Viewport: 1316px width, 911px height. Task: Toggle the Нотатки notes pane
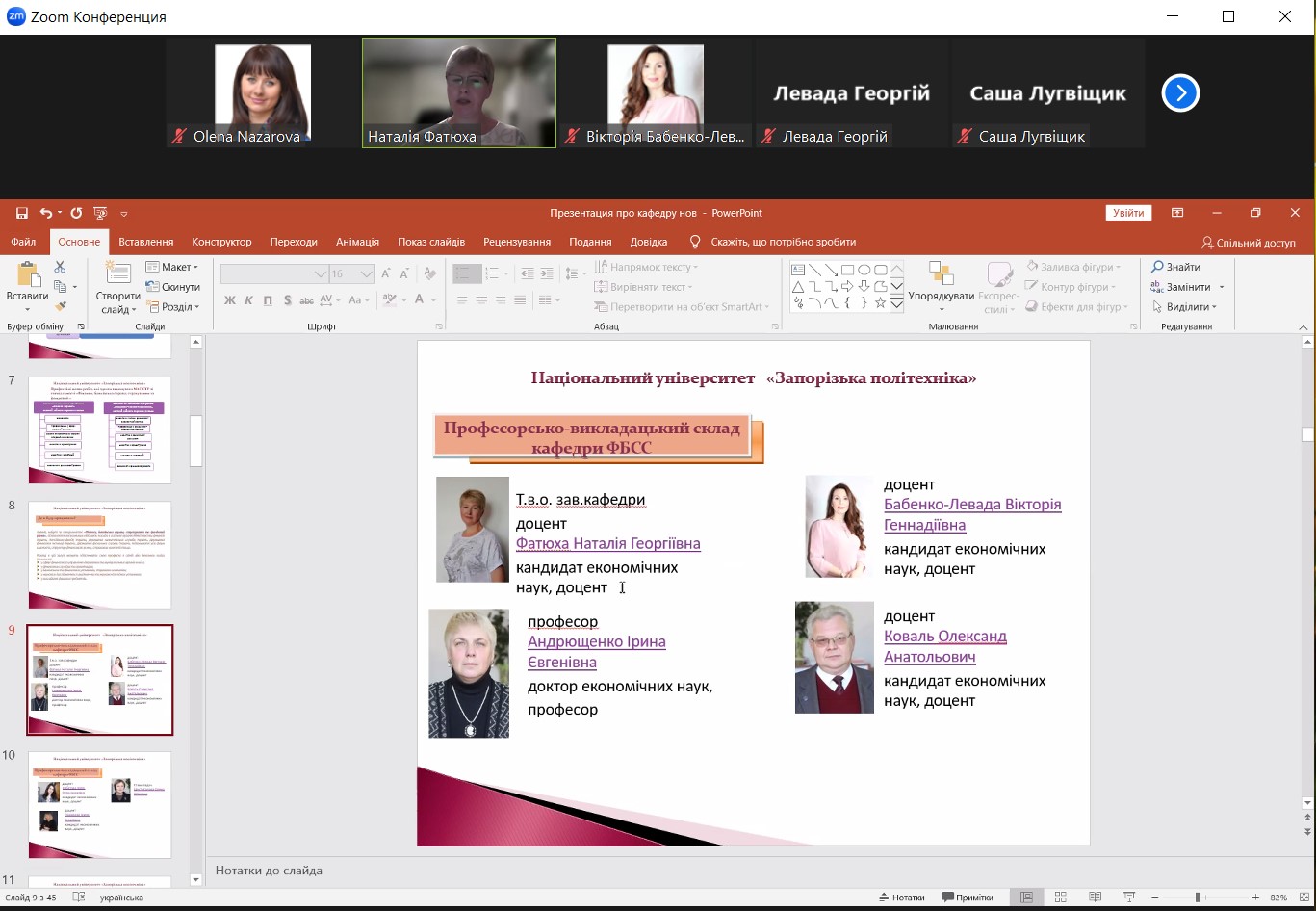click(902, 898)
